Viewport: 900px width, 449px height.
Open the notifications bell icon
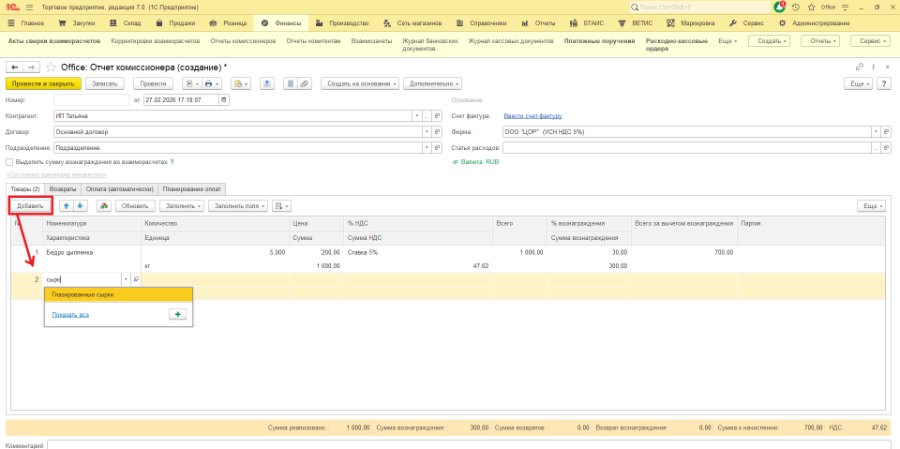pos(779,7)
